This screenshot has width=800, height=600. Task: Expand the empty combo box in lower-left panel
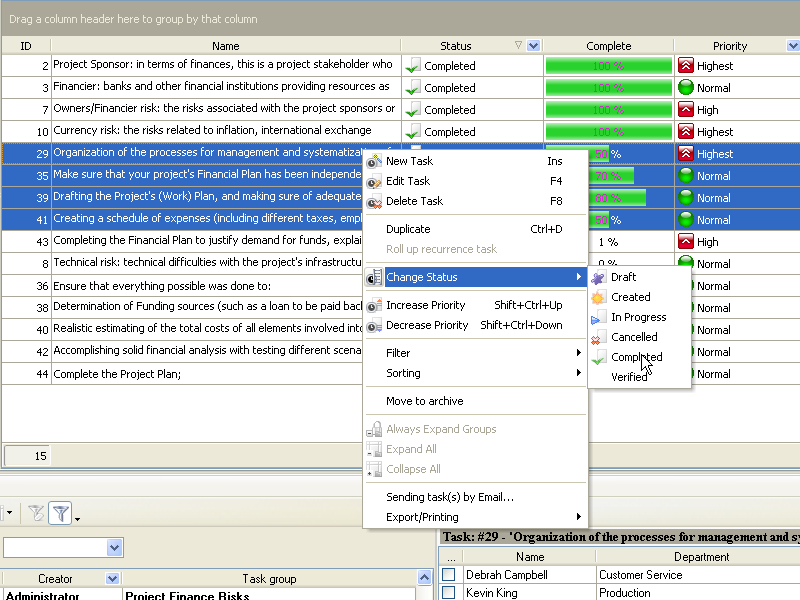click(115, 547)
